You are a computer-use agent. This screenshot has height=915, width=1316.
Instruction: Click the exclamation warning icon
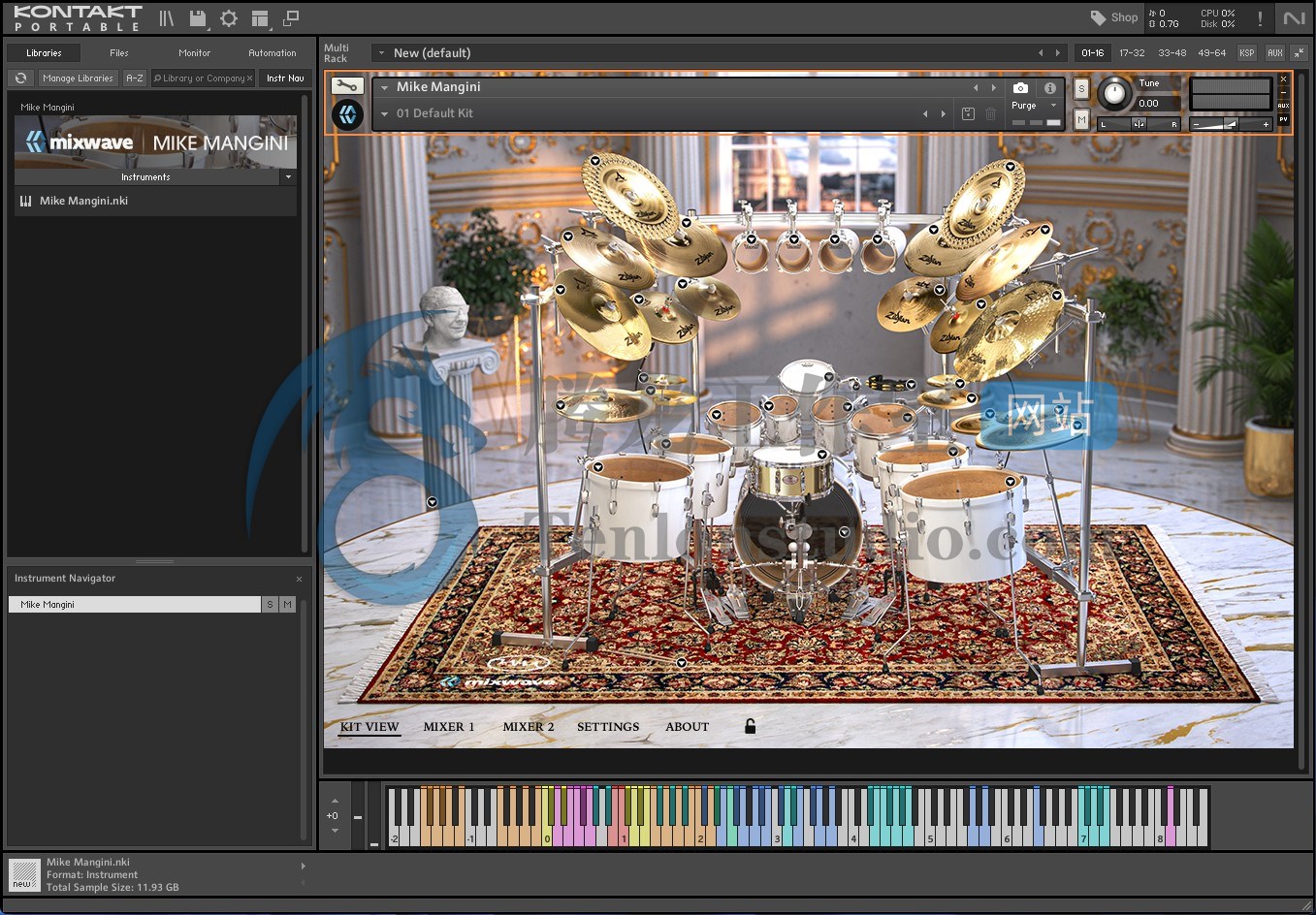pos(1260,18)
